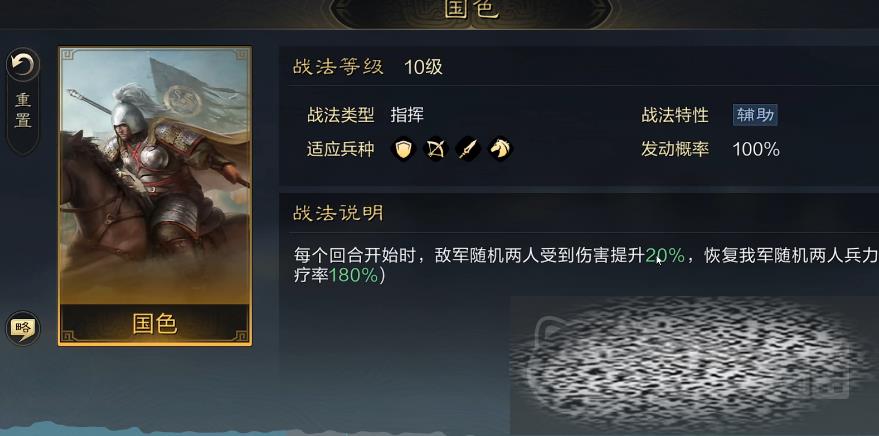Screen dimensions: 879x436
Task: Select the spear troop type icon
Action: (468, 149)
